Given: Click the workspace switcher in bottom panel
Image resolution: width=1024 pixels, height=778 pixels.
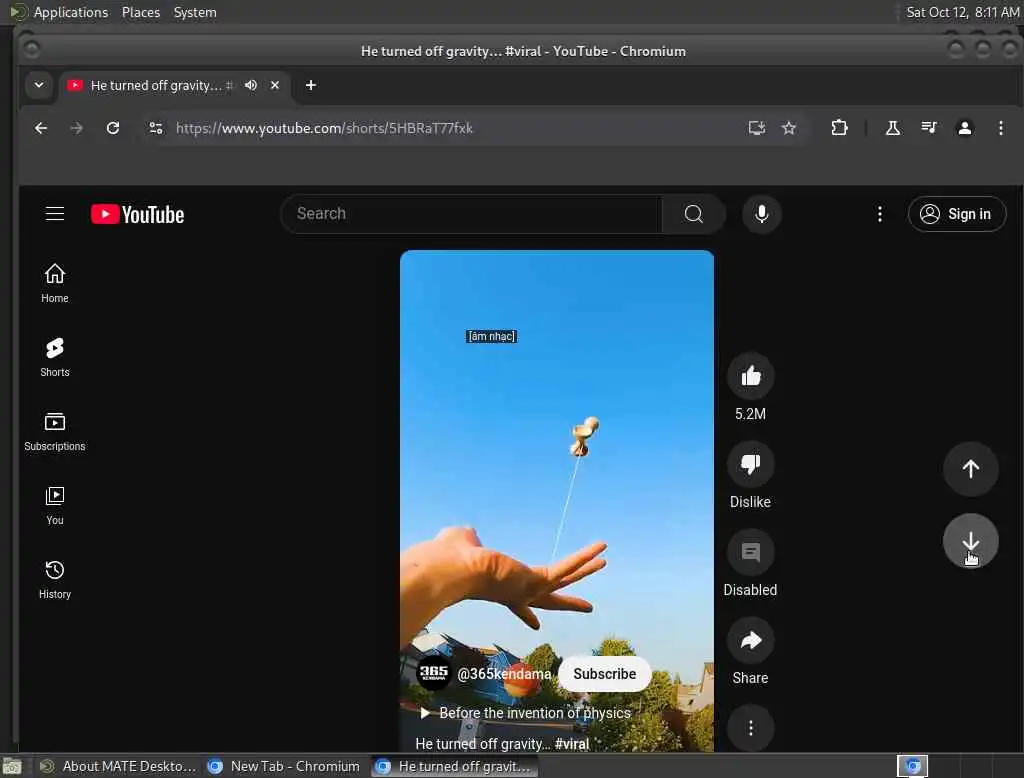Looking at the screenshot, I should [912, 766].
